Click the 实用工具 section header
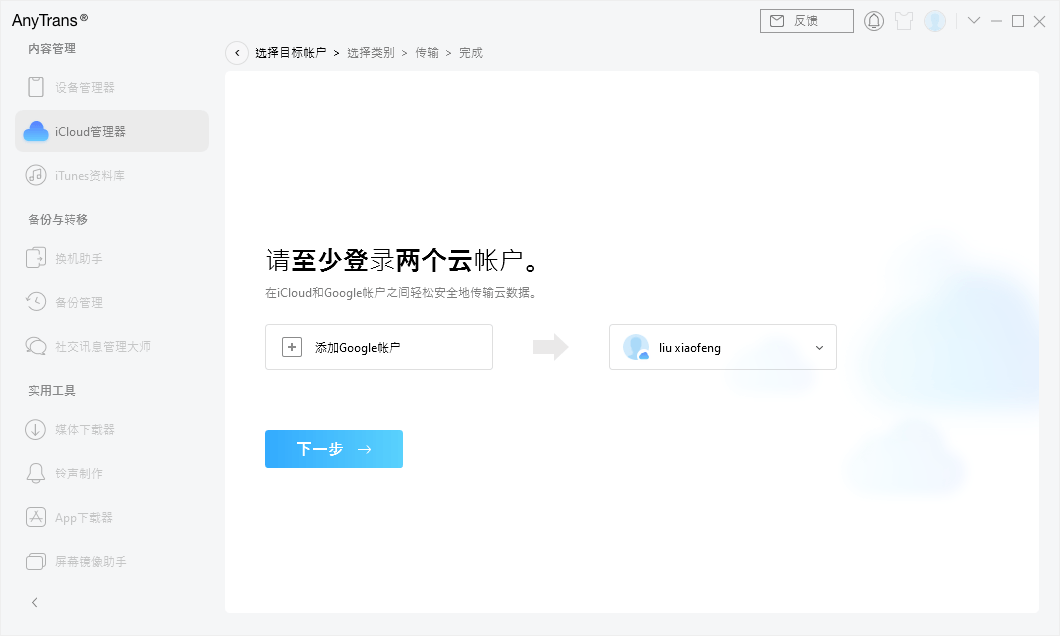The width and height of the screenshot is (1060, 636). (x=52, y=391)
